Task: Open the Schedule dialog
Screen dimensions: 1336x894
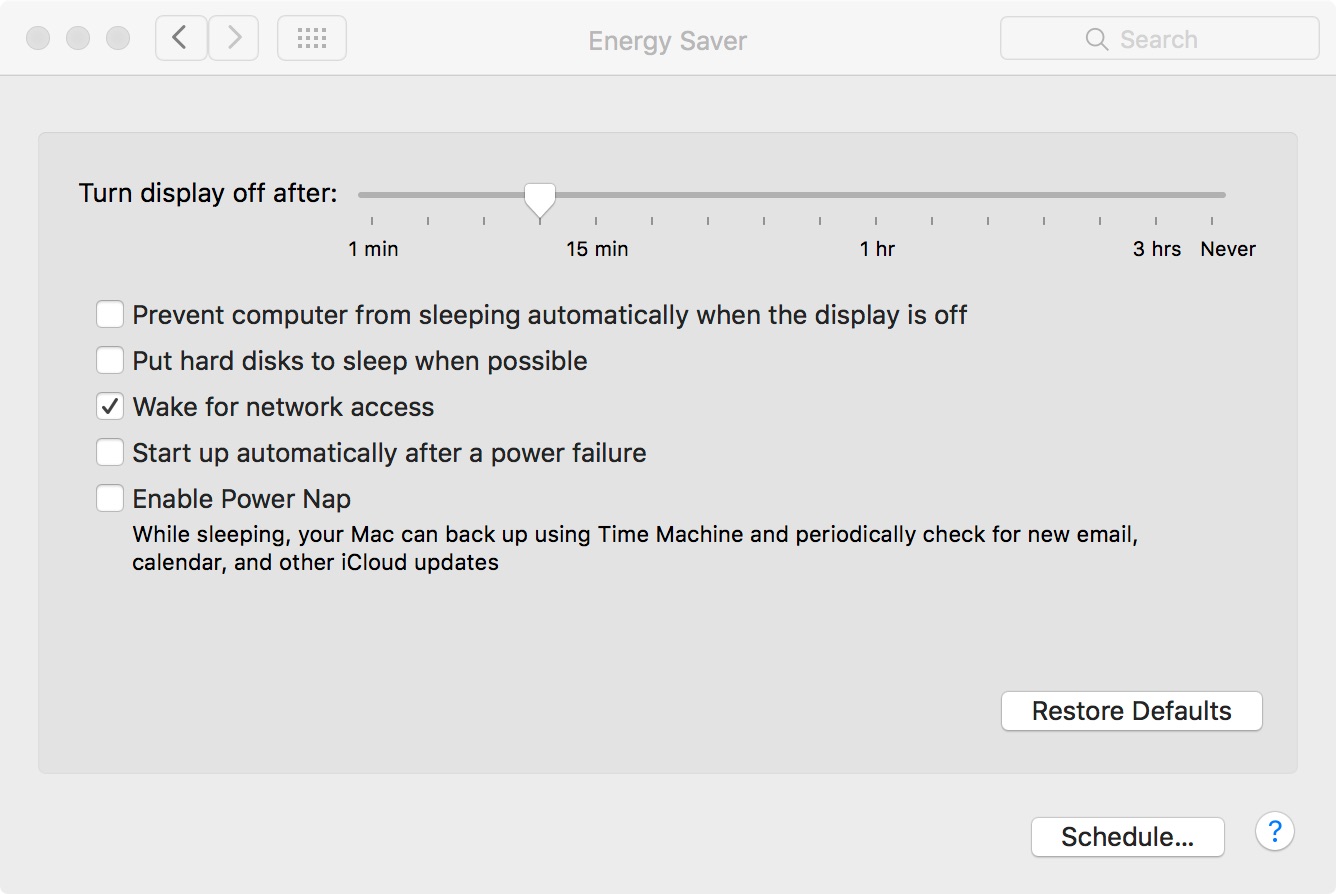Action: click(1128, 837)
